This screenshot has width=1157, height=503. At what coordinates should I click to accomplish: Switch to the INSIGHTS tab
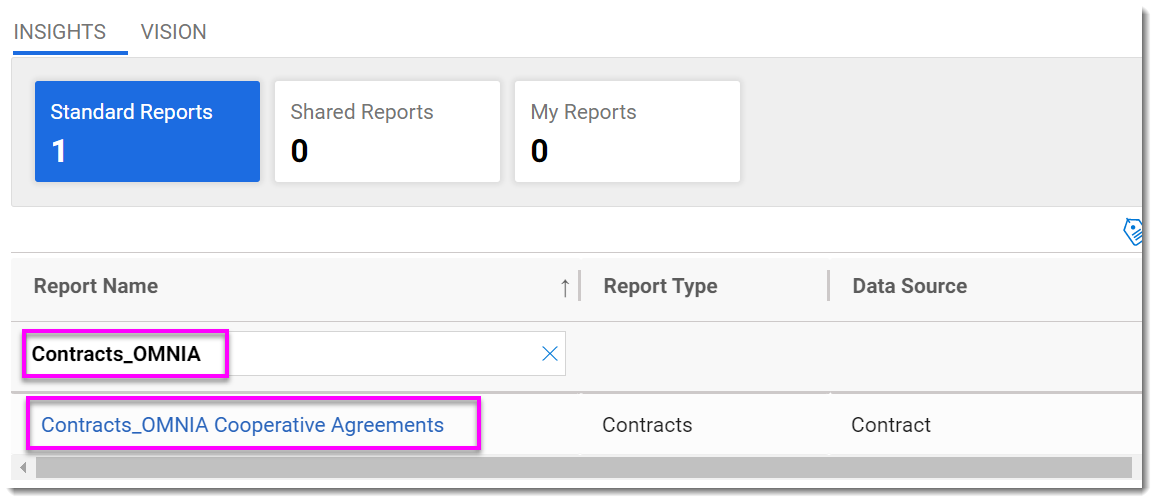pos(60,32)
